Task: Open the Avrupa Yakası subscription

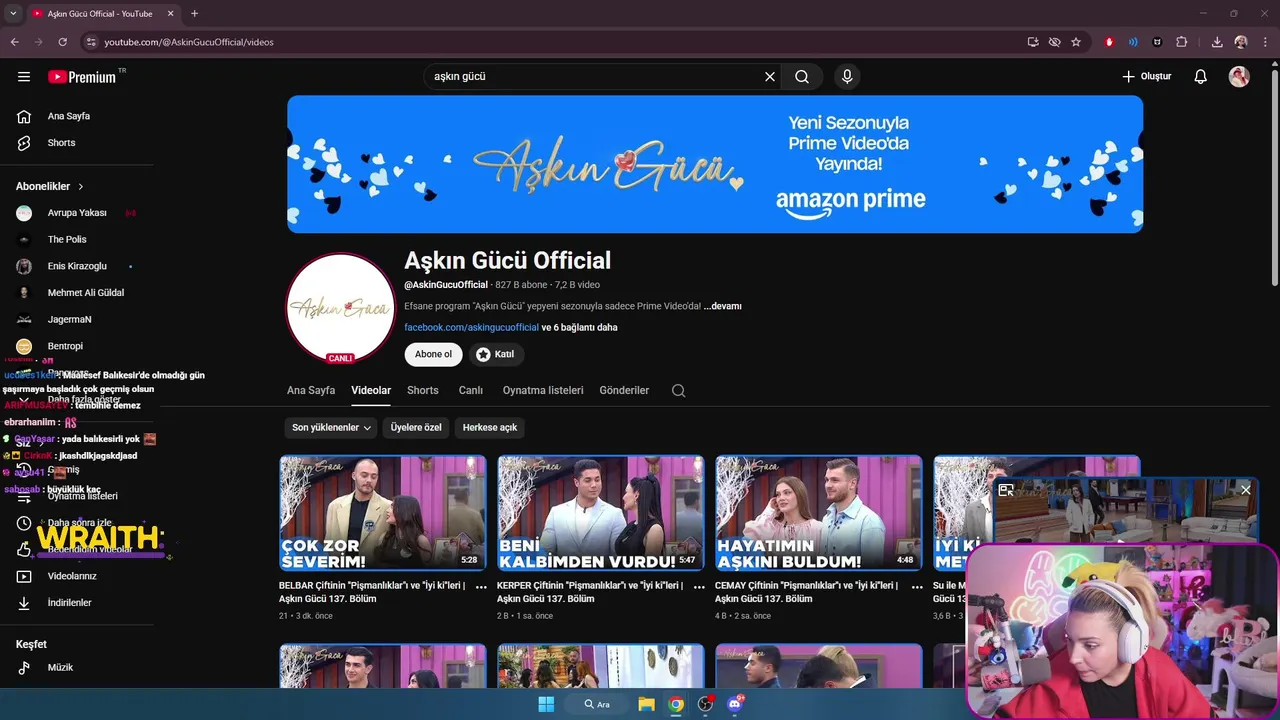Action: [78, 213]
